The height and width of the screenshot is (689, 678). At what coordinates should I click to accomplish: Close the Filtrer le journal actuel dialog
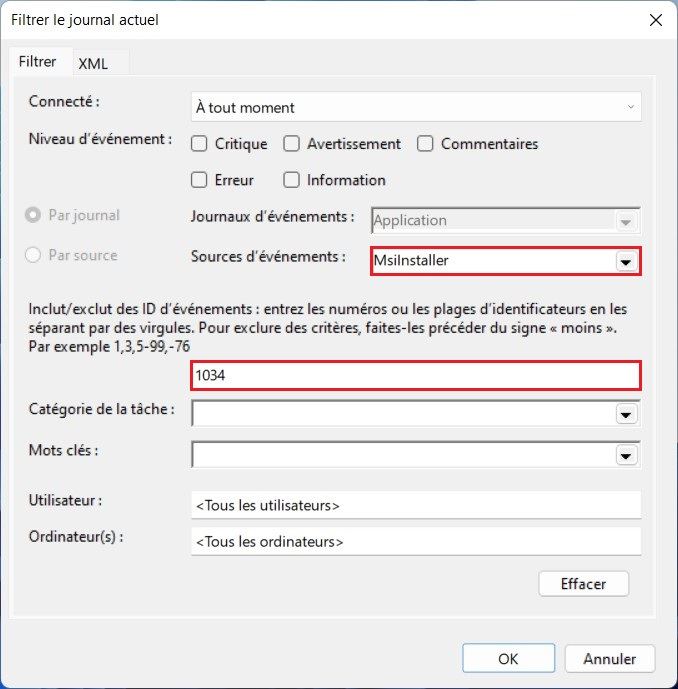tap(656, 20)
